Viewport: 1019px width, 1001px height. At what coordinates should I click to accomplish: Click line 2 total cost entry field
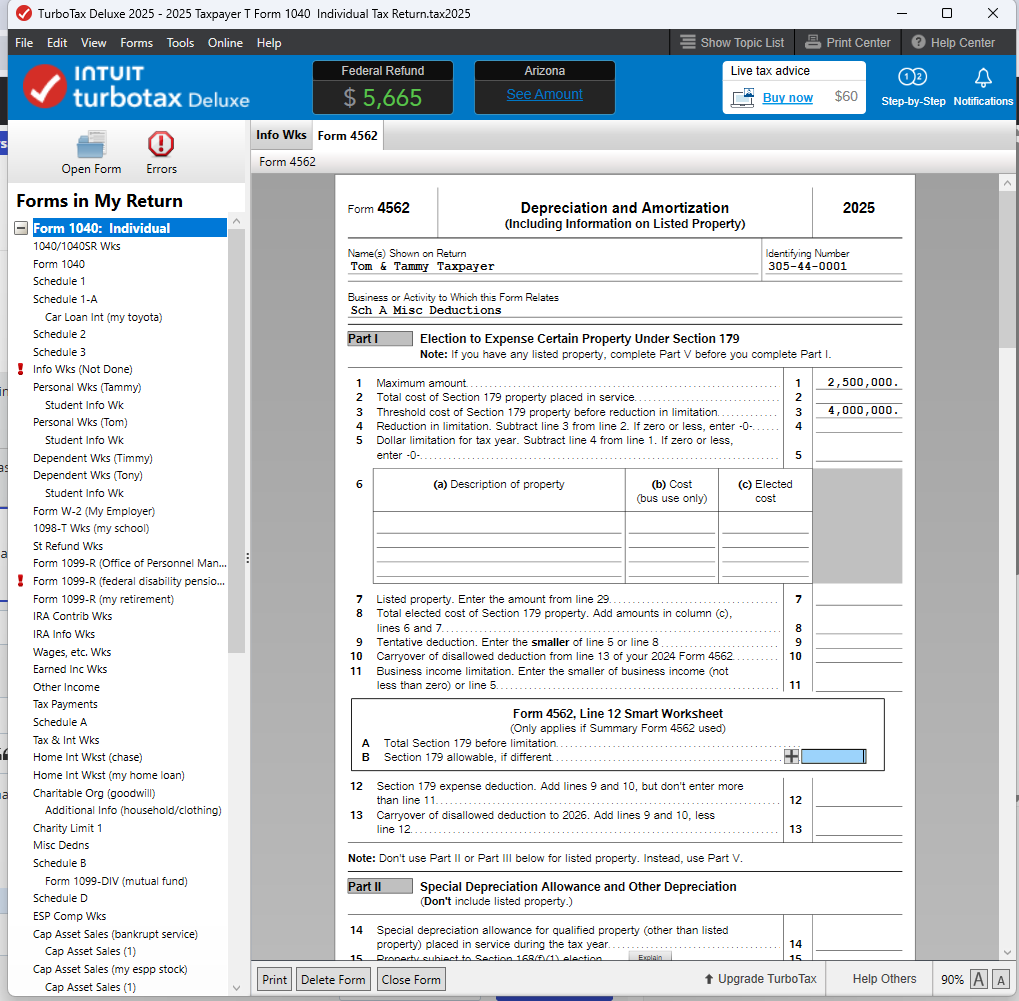pos(858,397)
